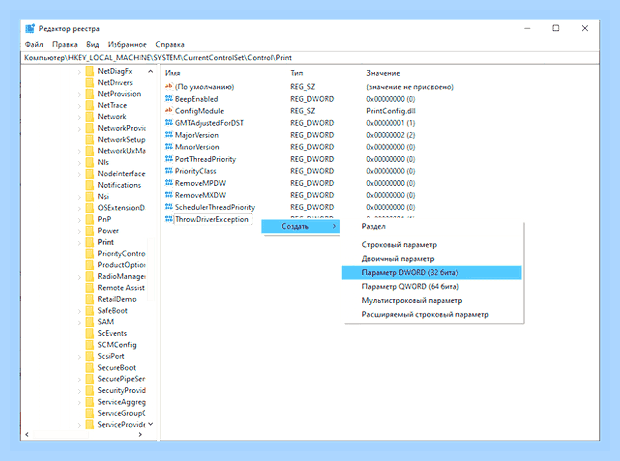Screen dimensions: 620x461
Task: Click the Значение column header
Action: (383, 73)
